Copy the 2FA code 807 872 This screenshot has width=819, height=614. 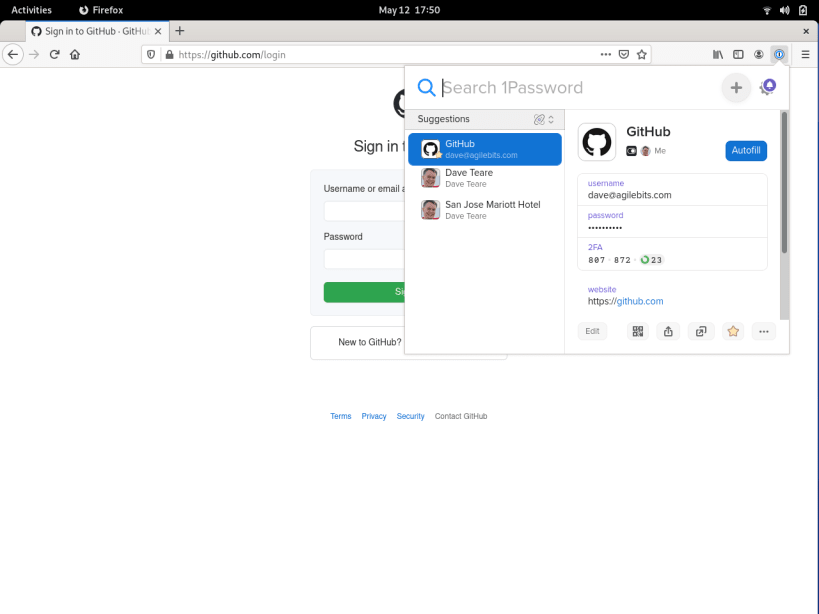(x=610, y=260)
